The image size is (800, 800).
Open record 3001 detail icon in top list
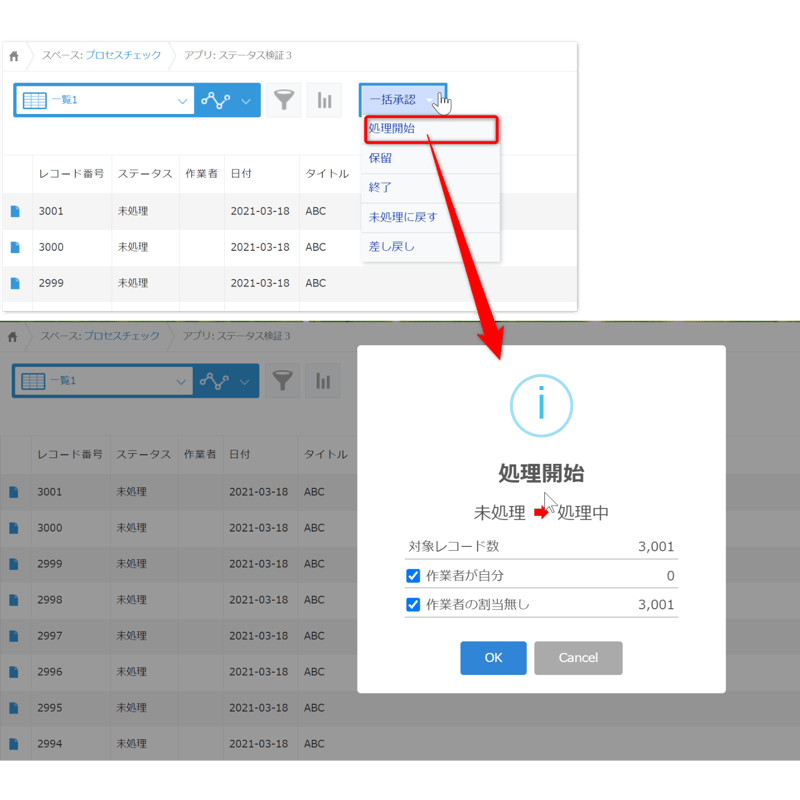pyautogui.click(x=15, y=211)
